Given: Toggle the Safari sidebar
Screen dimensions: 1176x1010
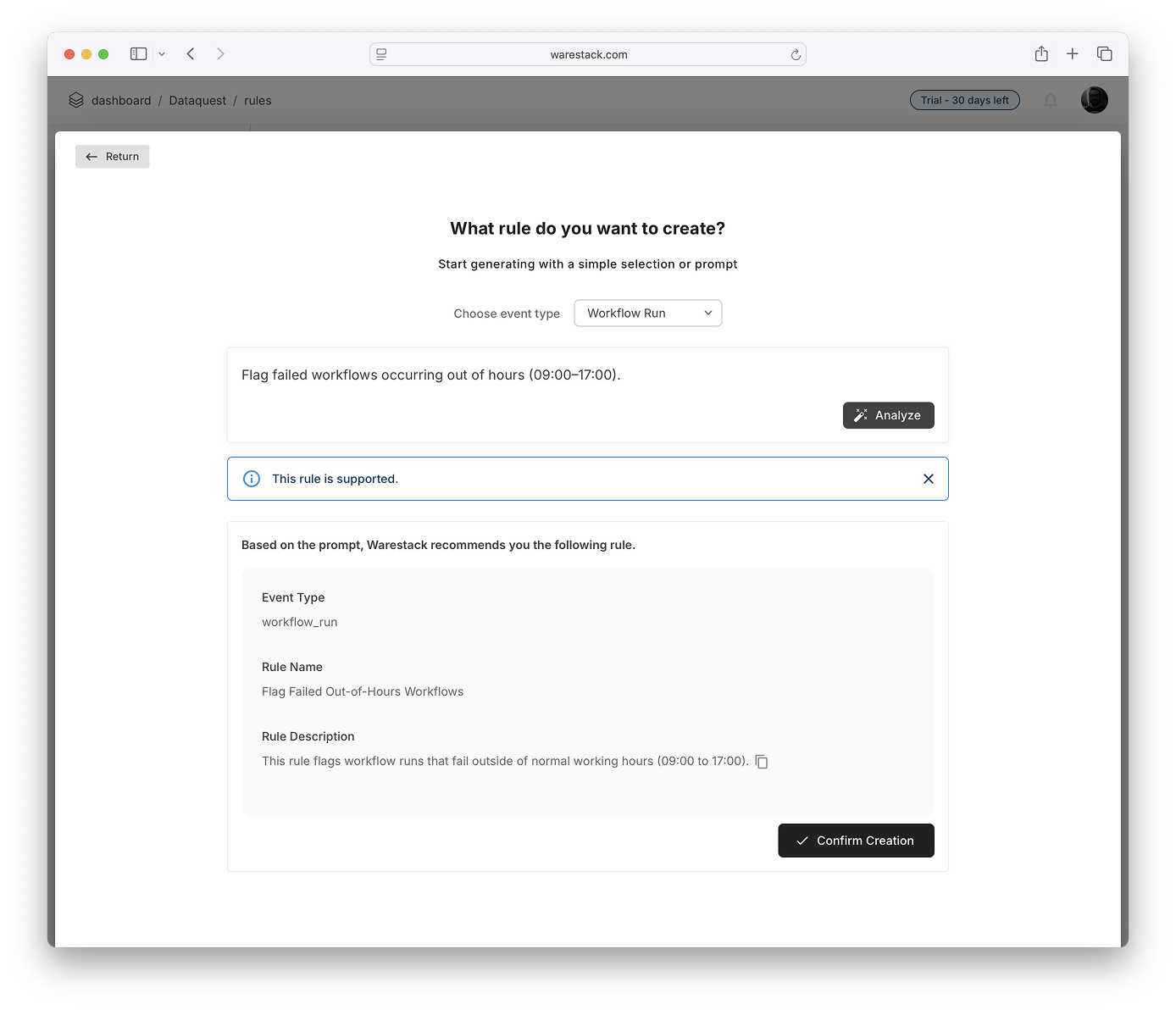Looking at the screenshot, I should [x=139, y=54].
